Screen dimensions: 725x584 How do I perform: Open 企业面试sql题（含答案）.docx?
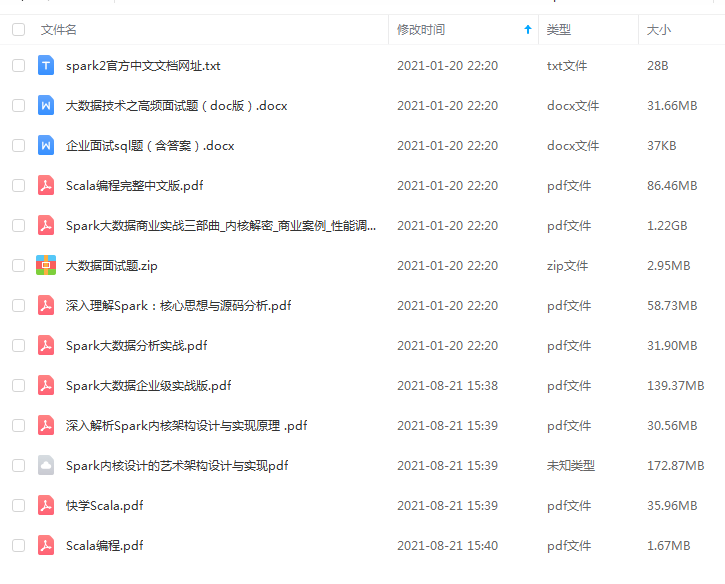(150, 146)
